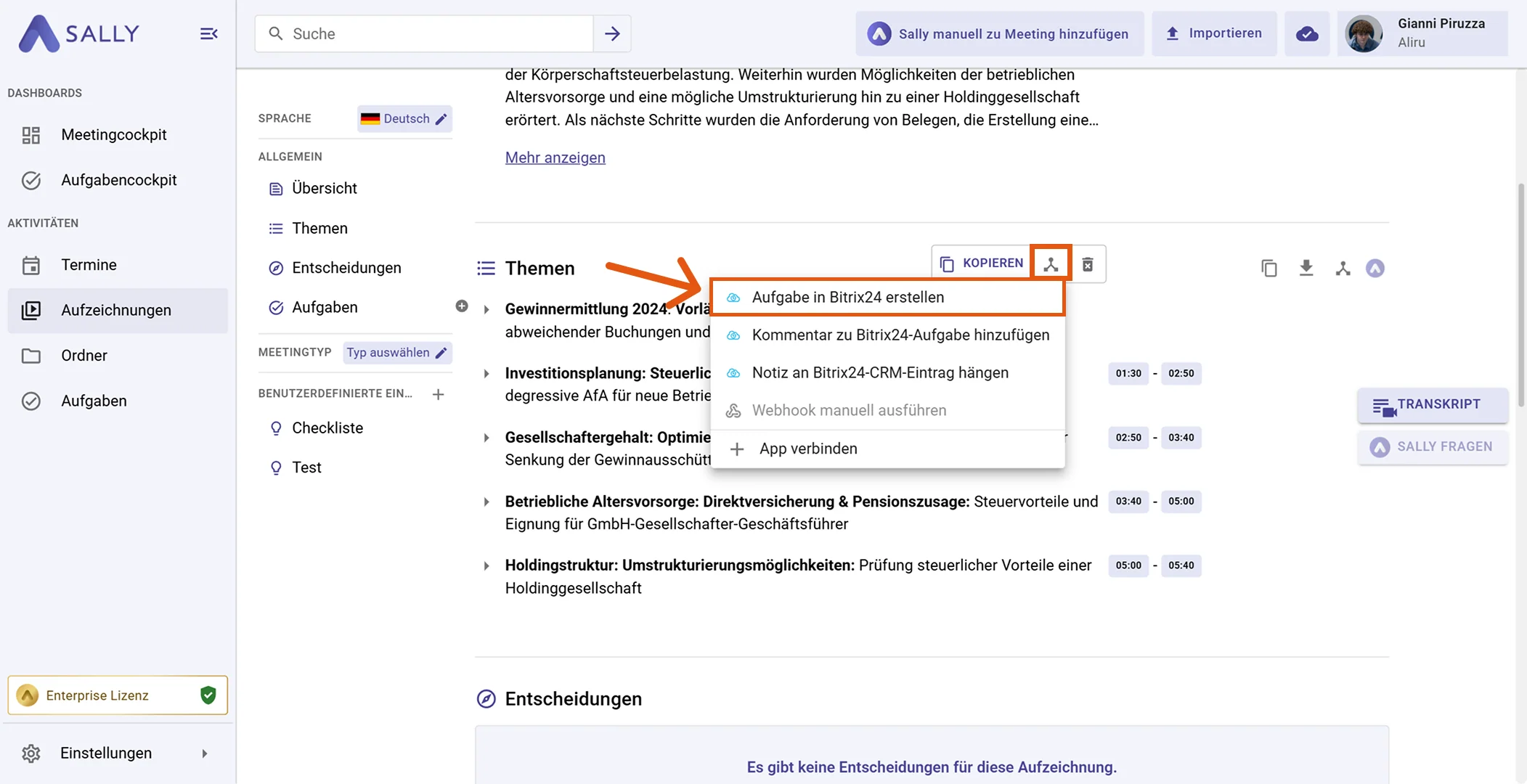This screenshot has width=1527, height=784.
Task: Jump to Entscheidungen section in outline
Action: (x=346, y=268)
